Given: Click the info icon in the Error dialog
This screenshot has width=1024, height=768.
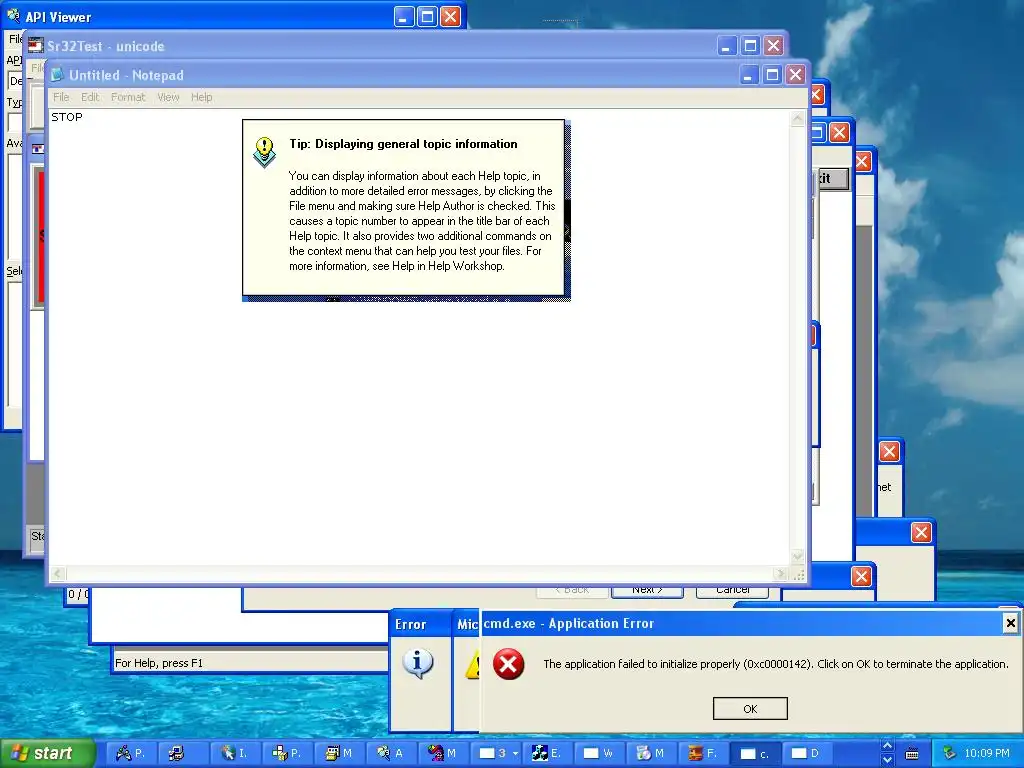Looking at the screenshot, I should (x=418, y=664).
